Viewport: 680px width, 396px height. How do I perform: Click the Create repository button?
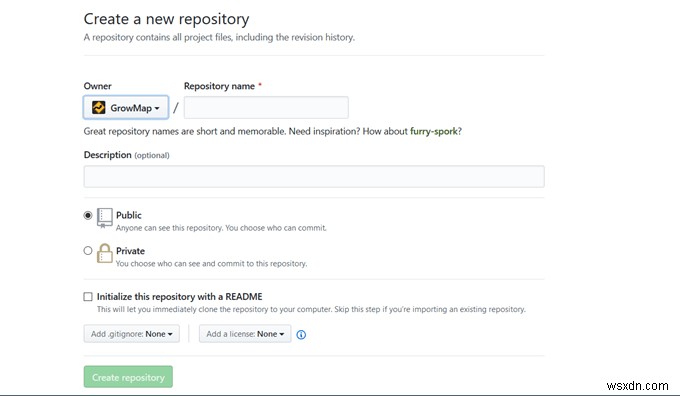coord(128,377)
